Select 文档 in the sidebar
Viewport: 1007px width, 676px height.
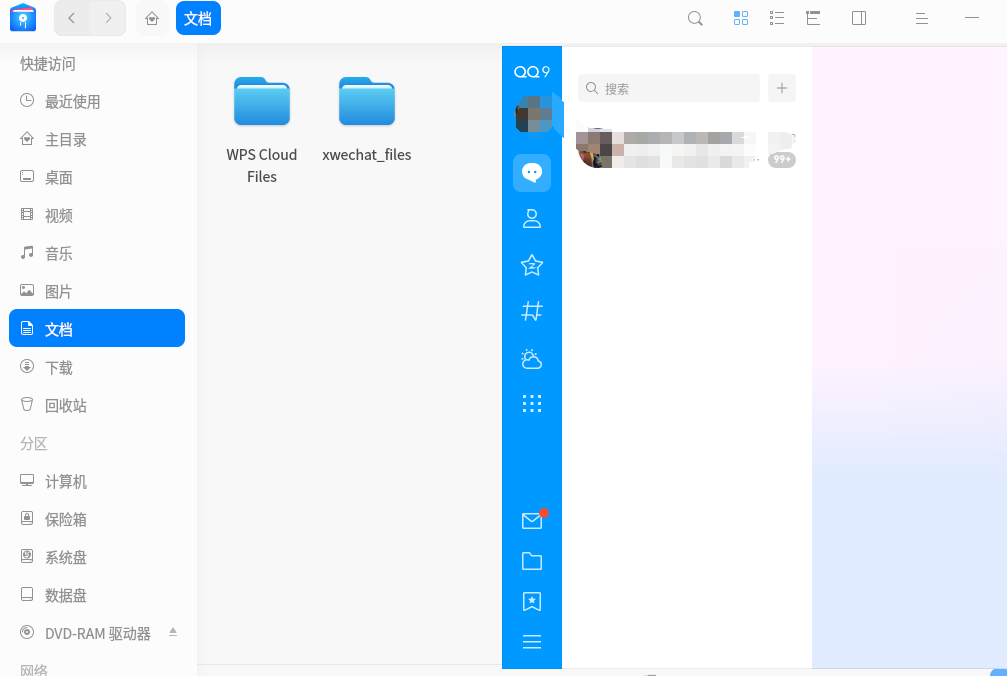pos(97,328)
